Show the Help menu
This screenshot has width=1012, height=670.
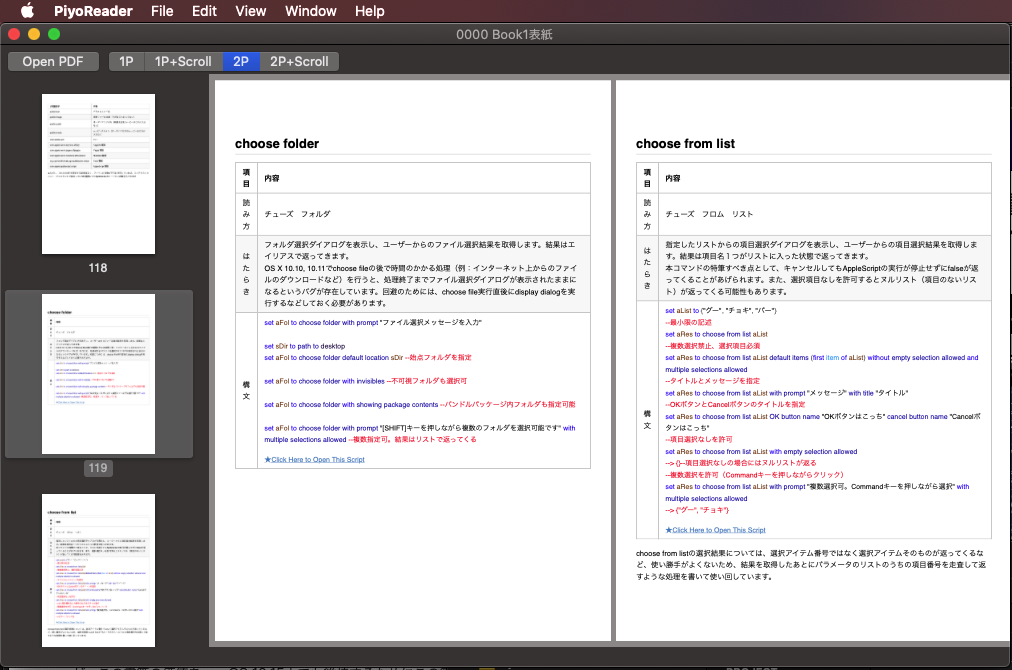(x=369, y=11)
